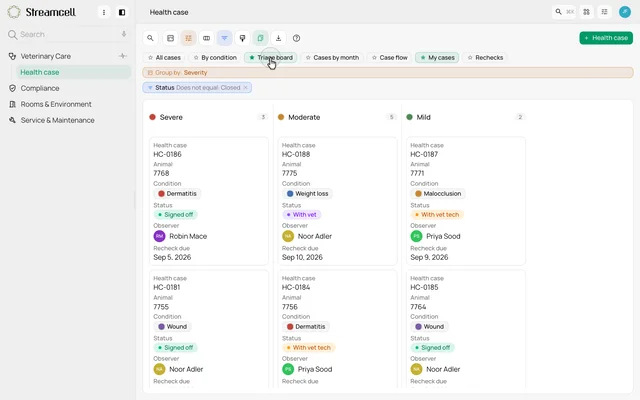Toggle the orange group-by toolbar icon
Viewport: 640px width, 400px height.
tap(189, 38)
